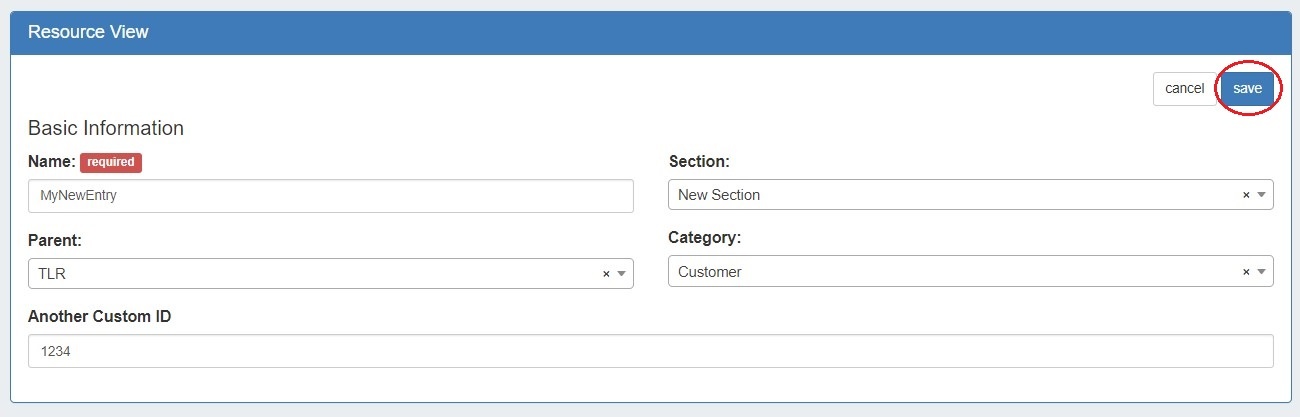Focus the Name field containing MyNewEntry

tap(330, 196)
